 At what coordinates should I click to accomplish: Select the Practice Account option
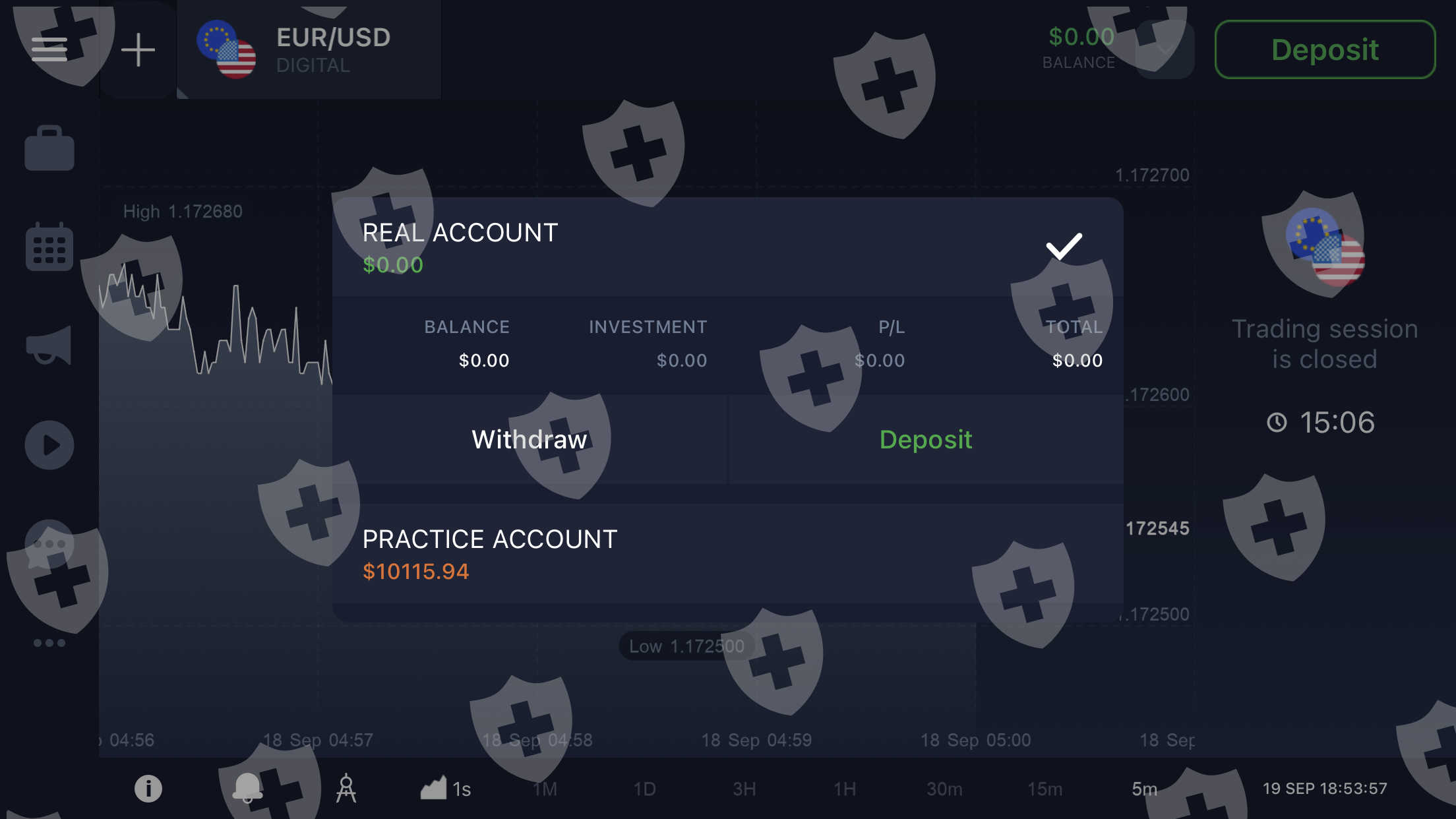(x=728, y=554)
